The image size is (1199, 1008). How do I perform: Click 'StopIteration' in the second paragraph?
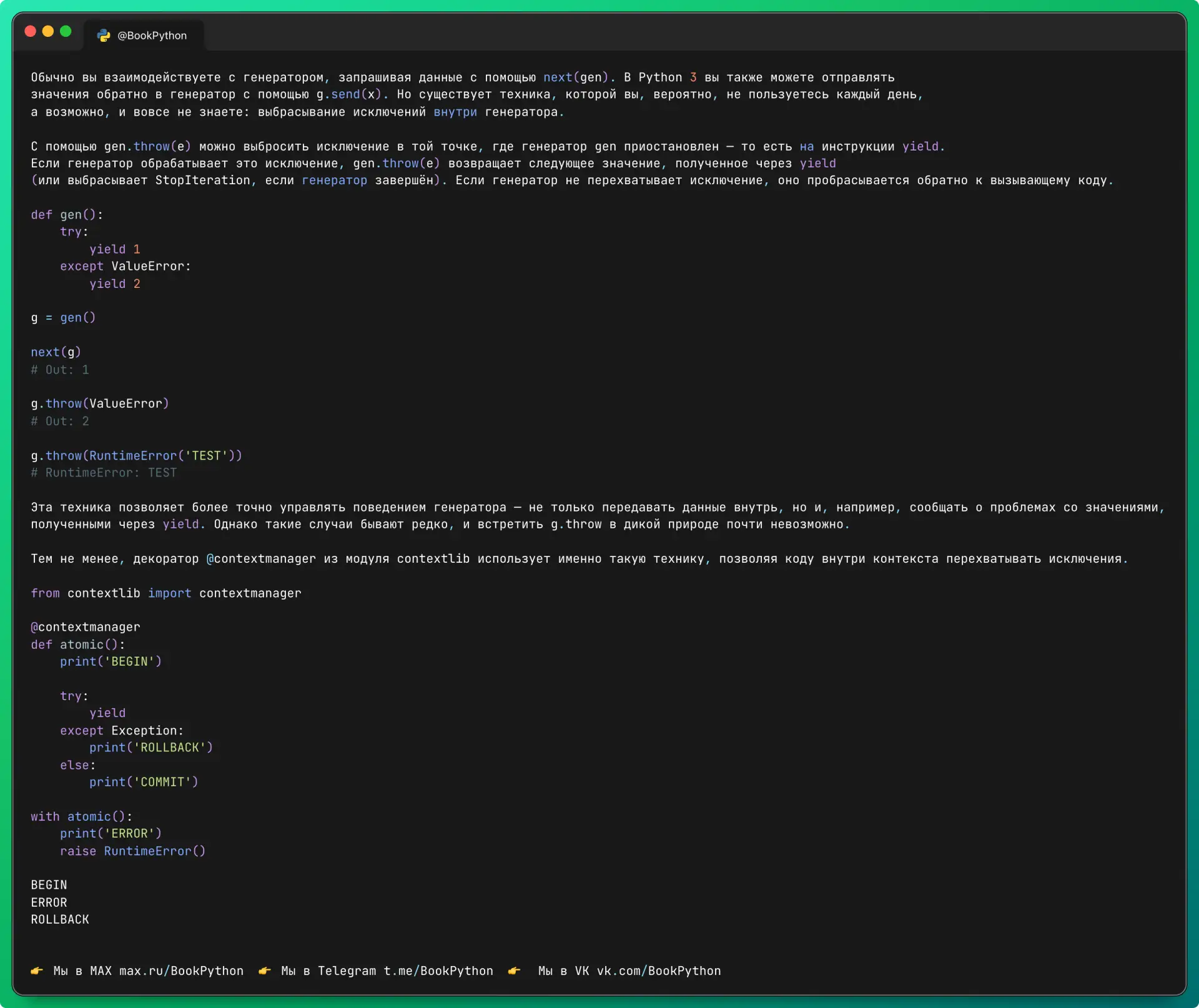click(203, 180)
